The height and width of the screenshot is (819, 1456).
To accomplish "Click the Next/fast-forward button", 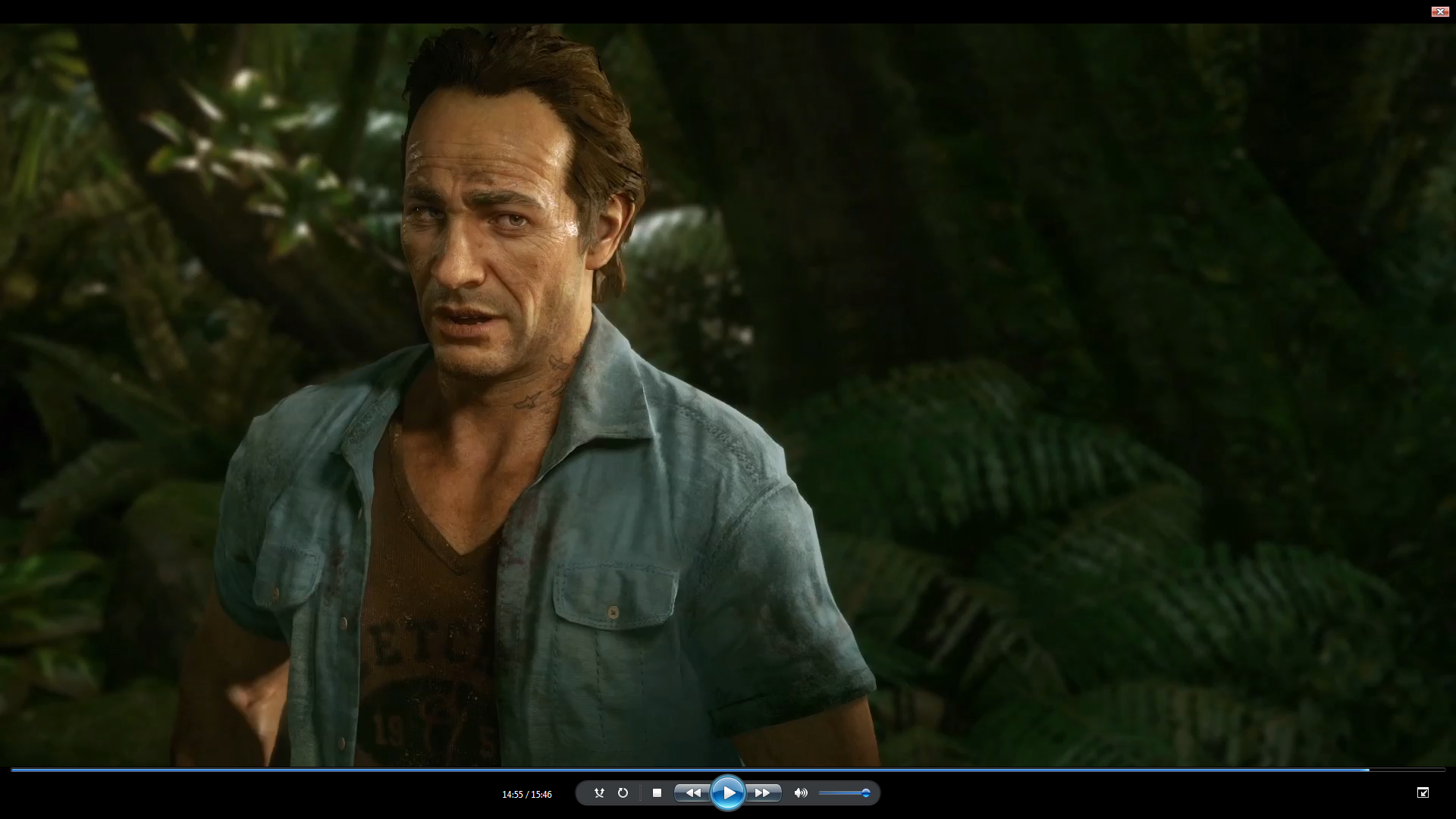I will click(x=763, y=793).
